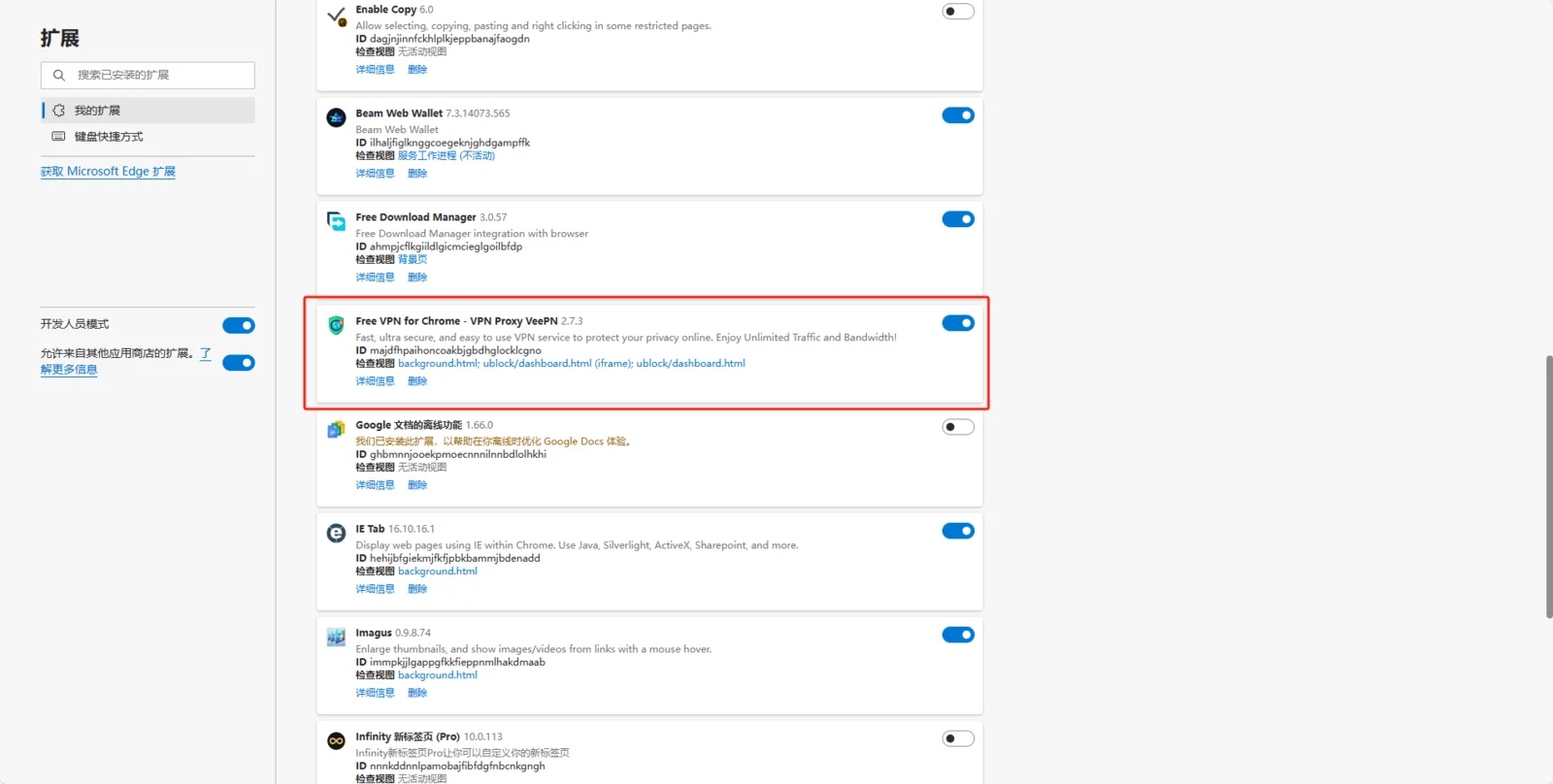Image resolution: width=1553 pixels, height=784 pixels.
Task: Click 删除 for Enable Copy
Action: 417,70
